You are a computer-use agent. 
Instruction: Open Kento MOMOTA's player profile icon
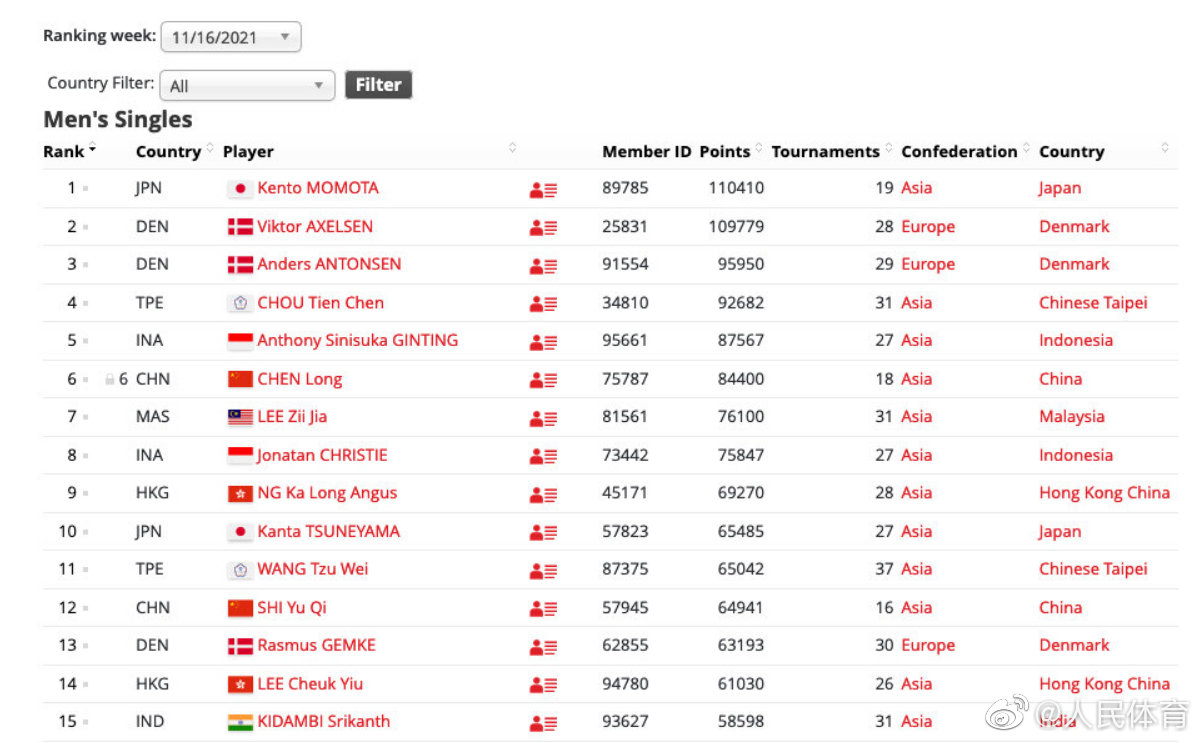(543, 189)
